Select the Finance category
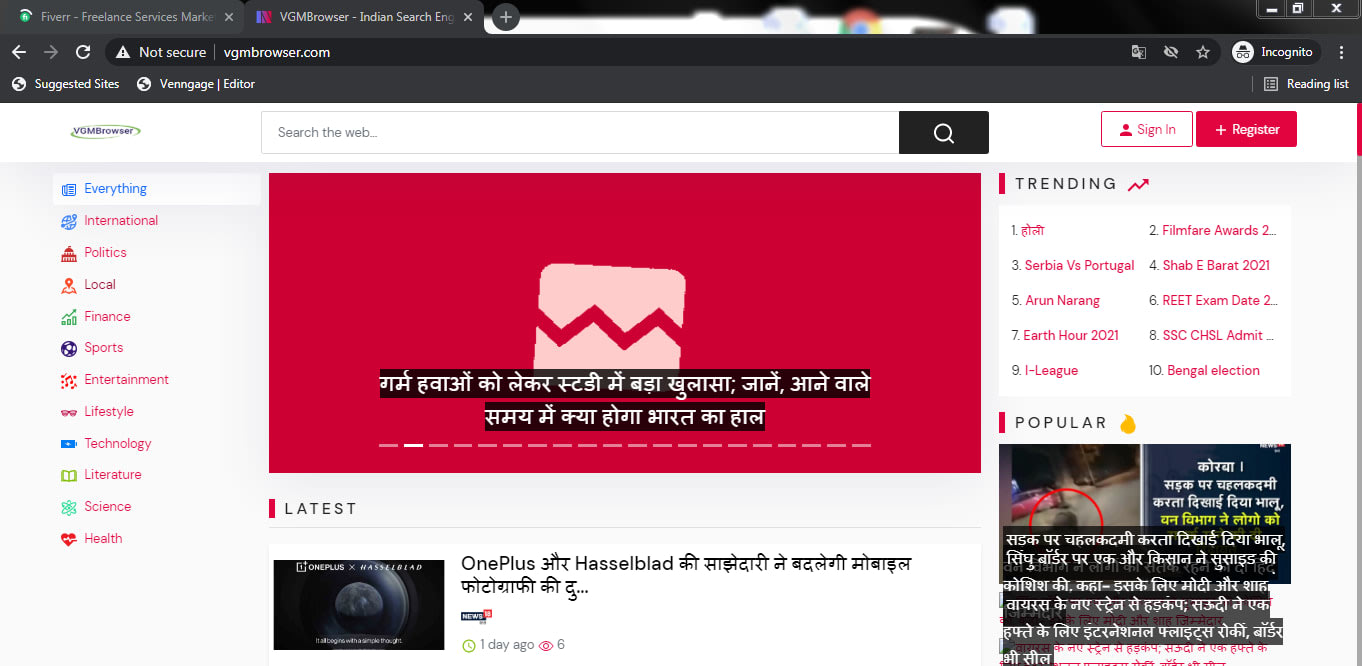The width and height of the screenshot is (1362, 666). (x=107, y=316)
